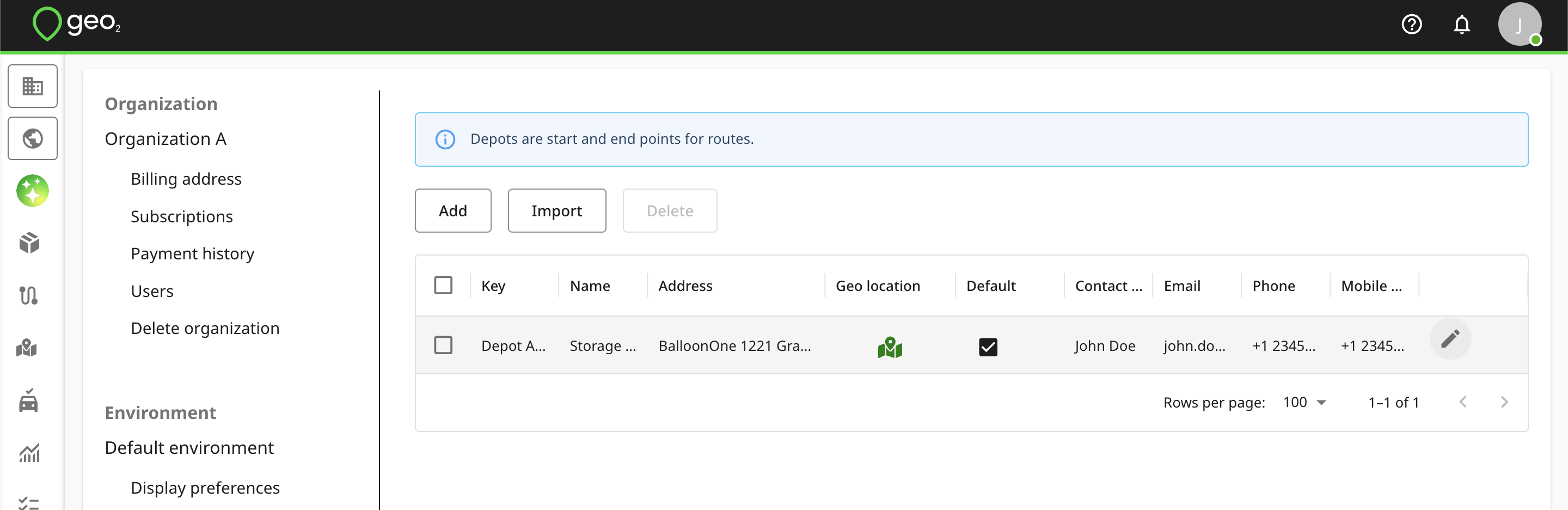Image resolution: width=1568 pixels, height=510 pixels.
Task: Sort by Name column header
Action: [590, 286]
